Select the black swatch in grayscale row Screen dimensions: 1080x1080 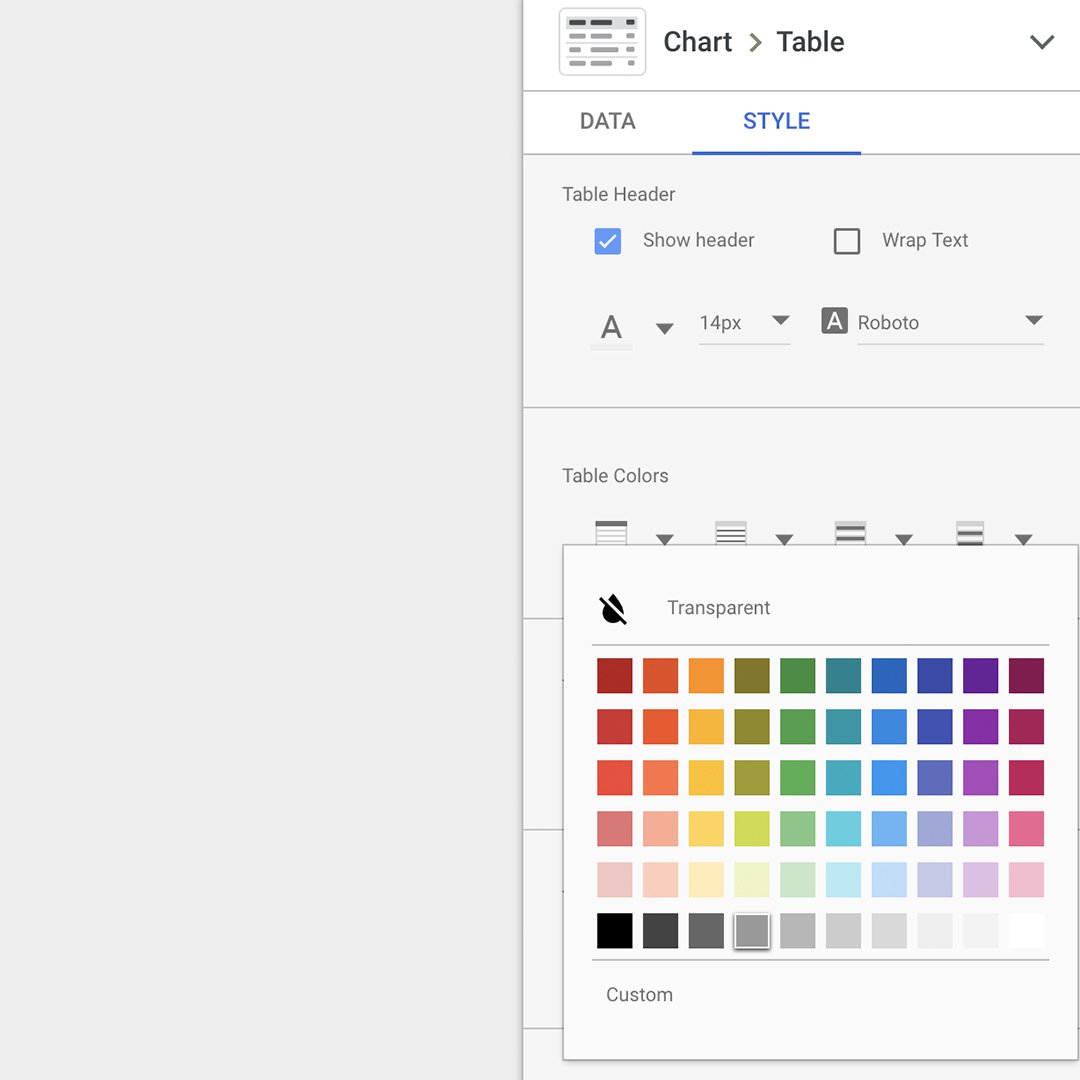pyautogui.click(x=614, y=931)
